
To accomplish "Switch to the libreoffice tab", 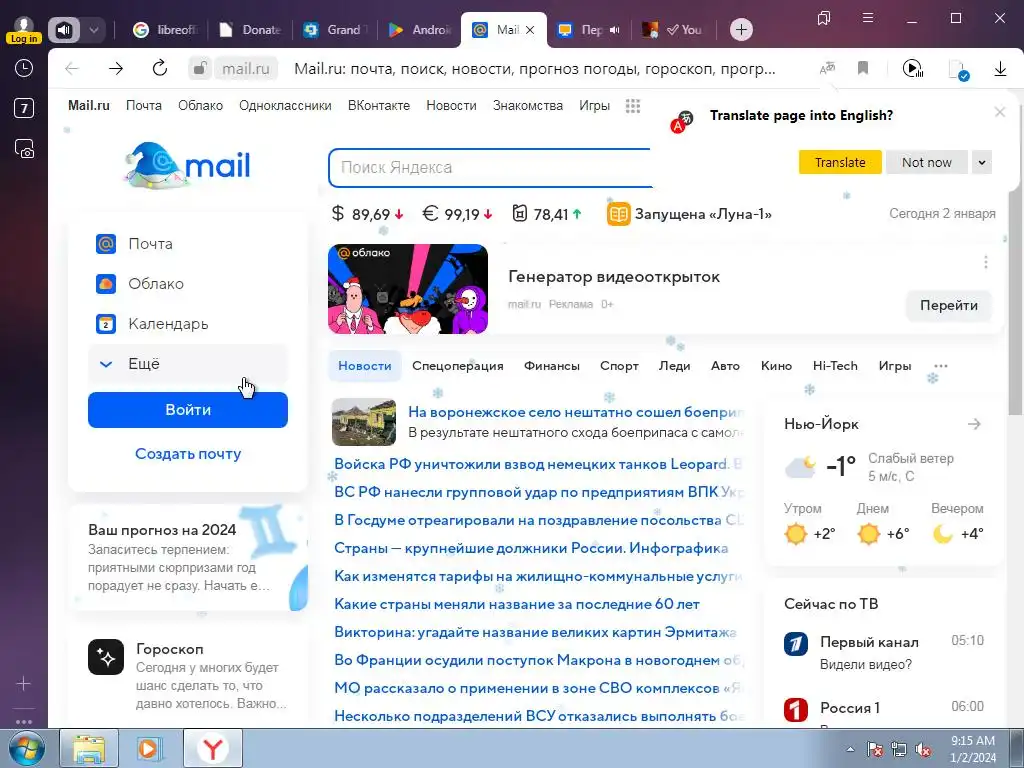I will coord(165,29).
